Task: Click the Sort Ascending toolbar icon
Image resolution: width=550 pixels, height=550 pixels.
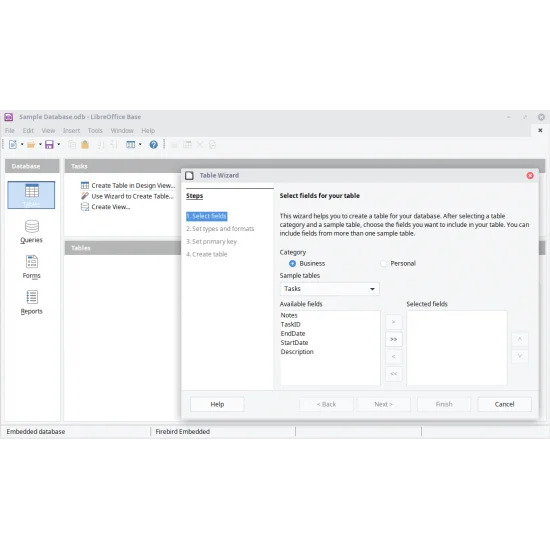Action: point(100,145)
